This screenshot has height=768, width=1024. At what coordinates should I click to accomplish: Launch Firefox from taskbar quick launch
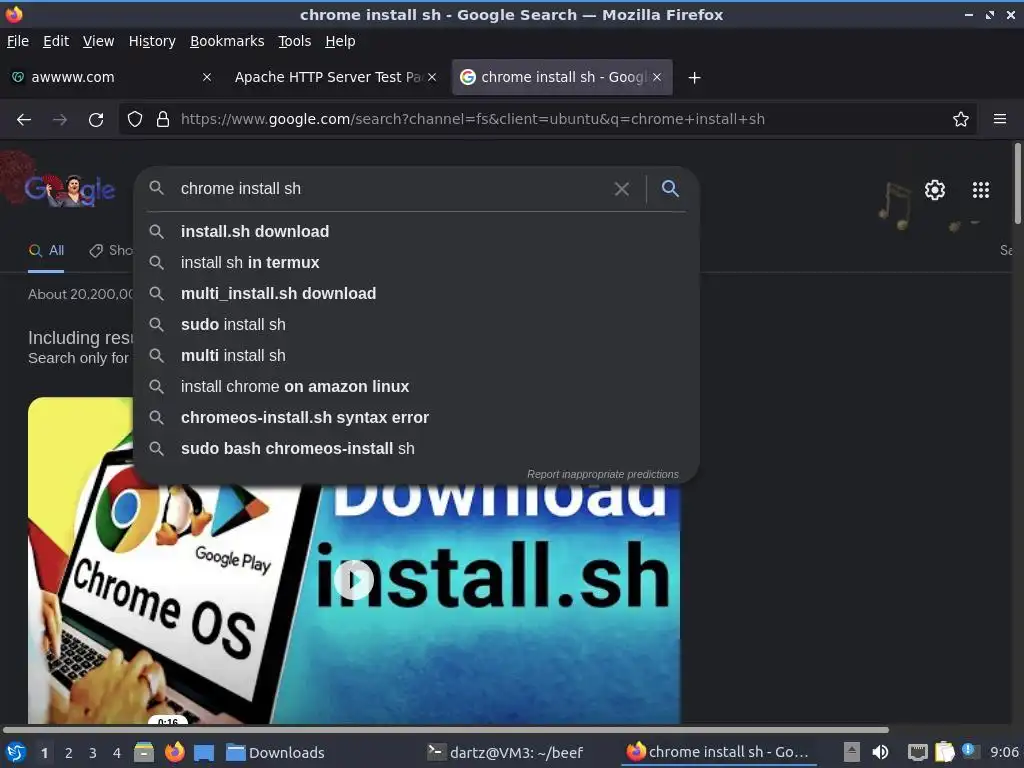[174, 752]
